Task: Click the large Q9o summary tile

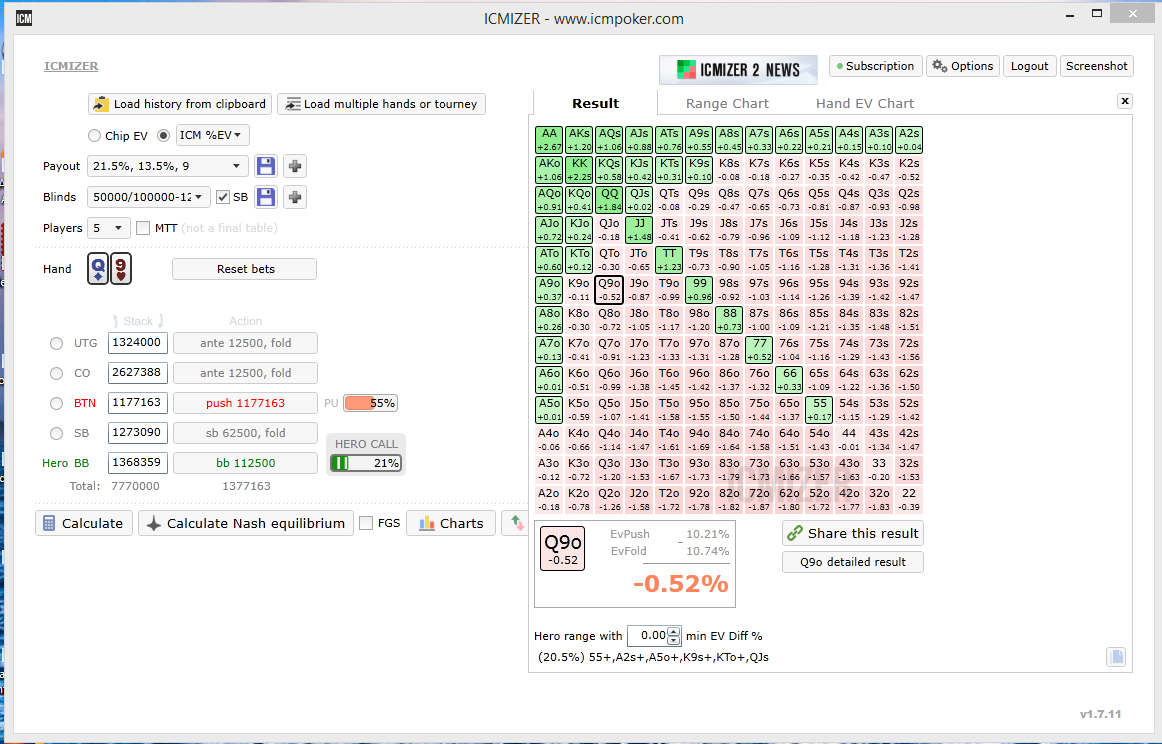Action: click(x=562, y=548)
